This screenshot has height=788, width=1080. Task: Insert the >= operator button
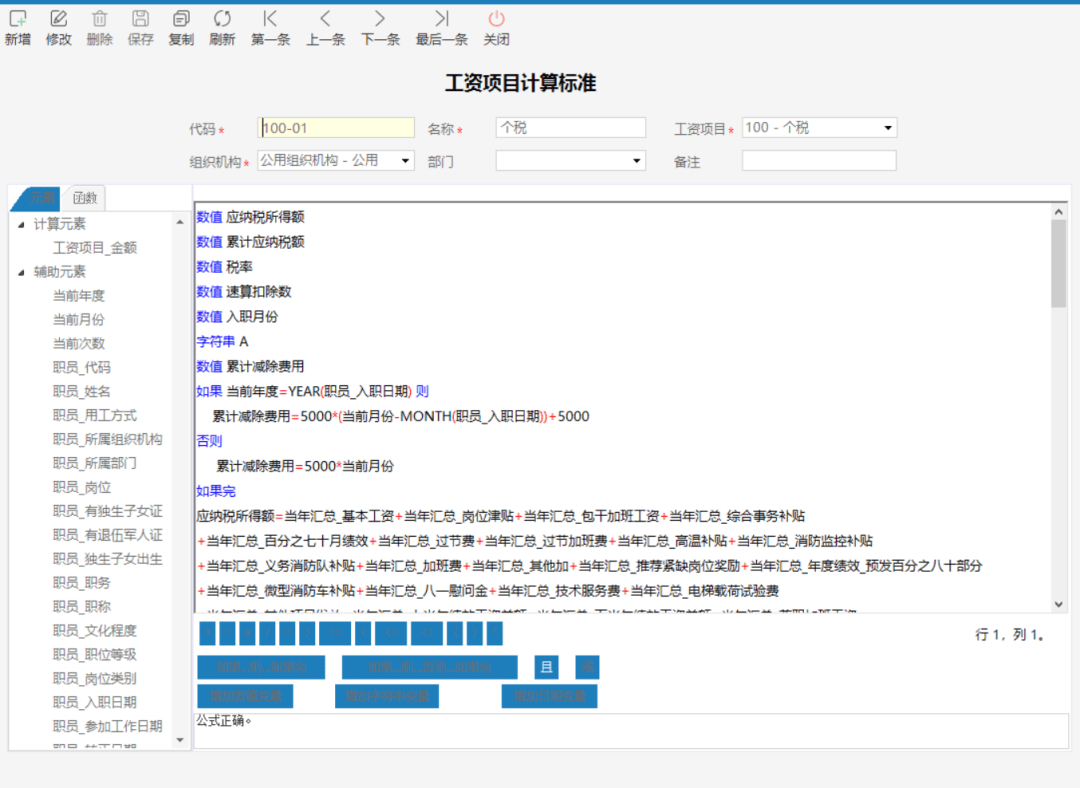[335, 633]
